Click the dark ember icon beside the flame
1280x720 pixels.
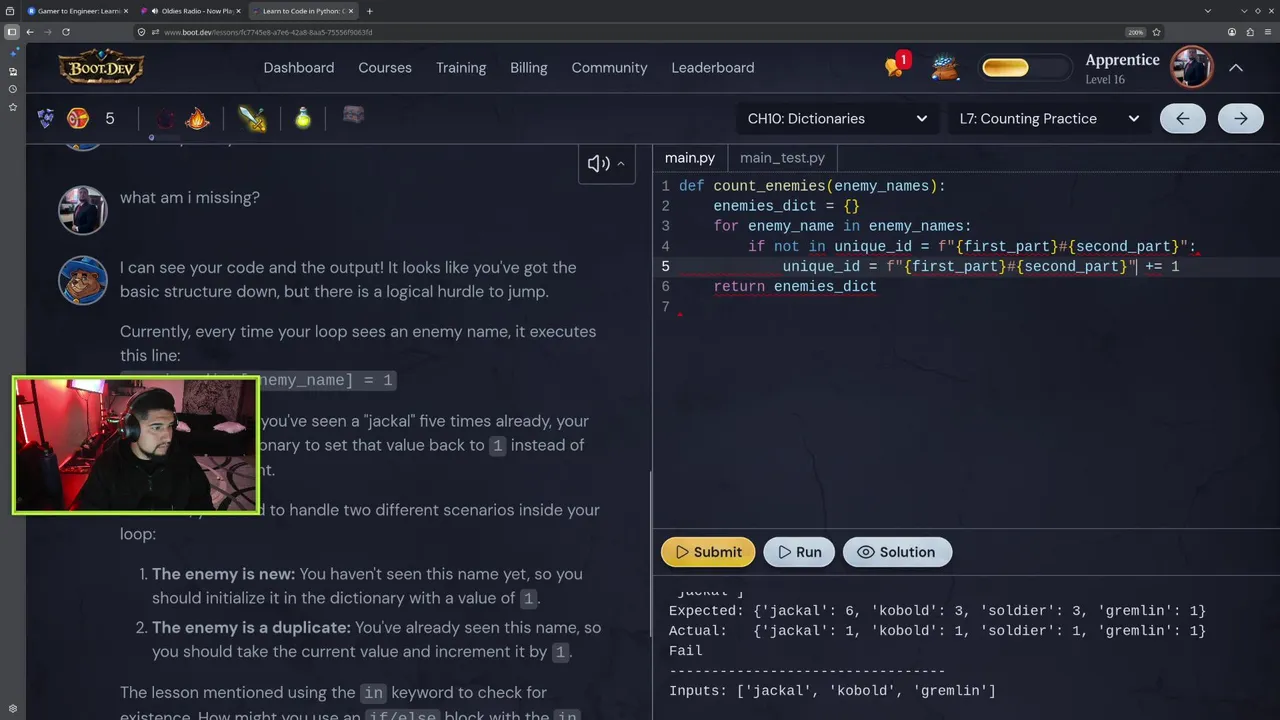point(164,119)
